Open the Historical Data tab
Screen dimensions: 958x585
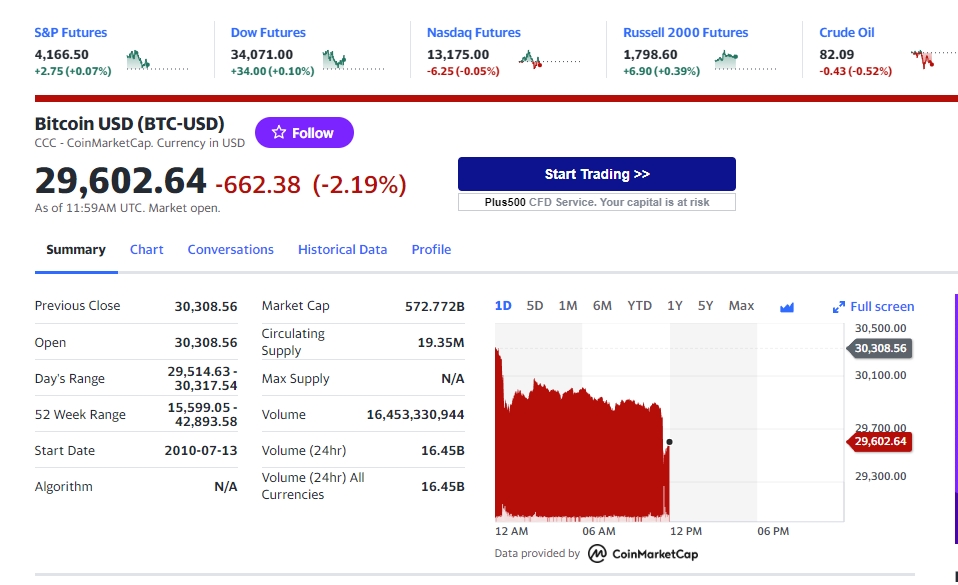tap(342, 250)
